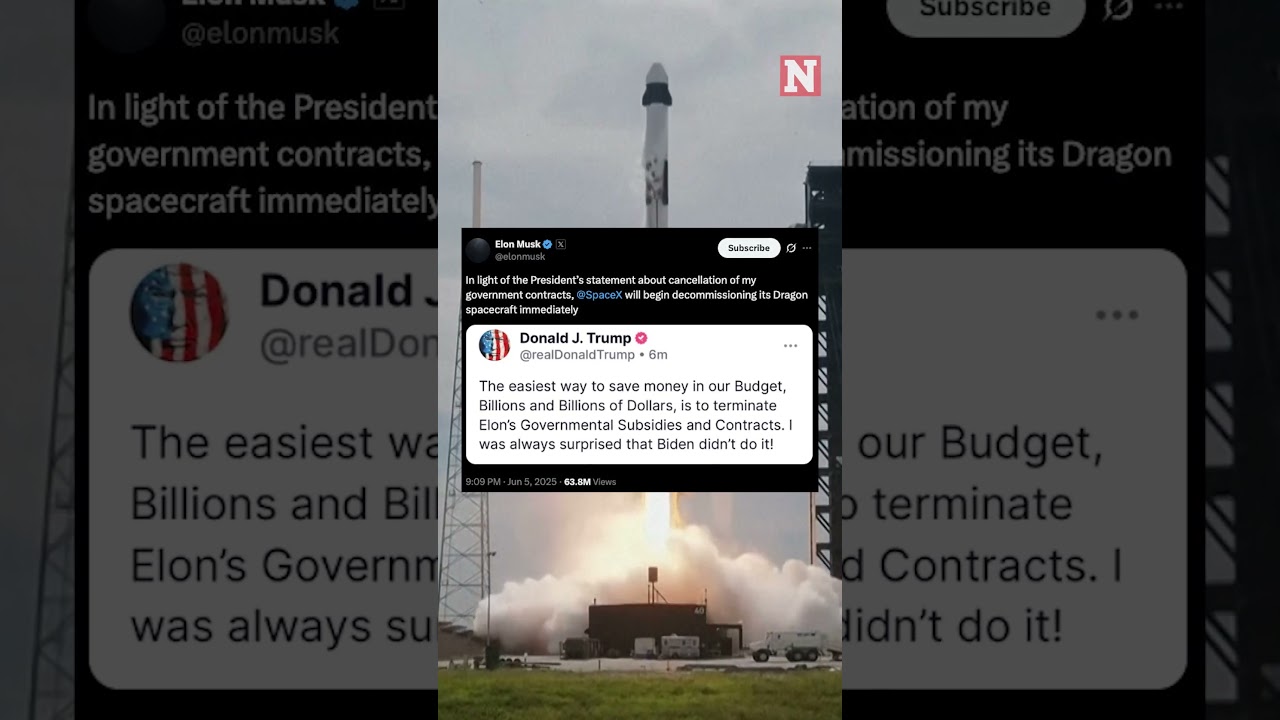Screen dimensions: 1280x720
Task: Follow the @SpaceX mention link
Action: [x=599, y=295]
